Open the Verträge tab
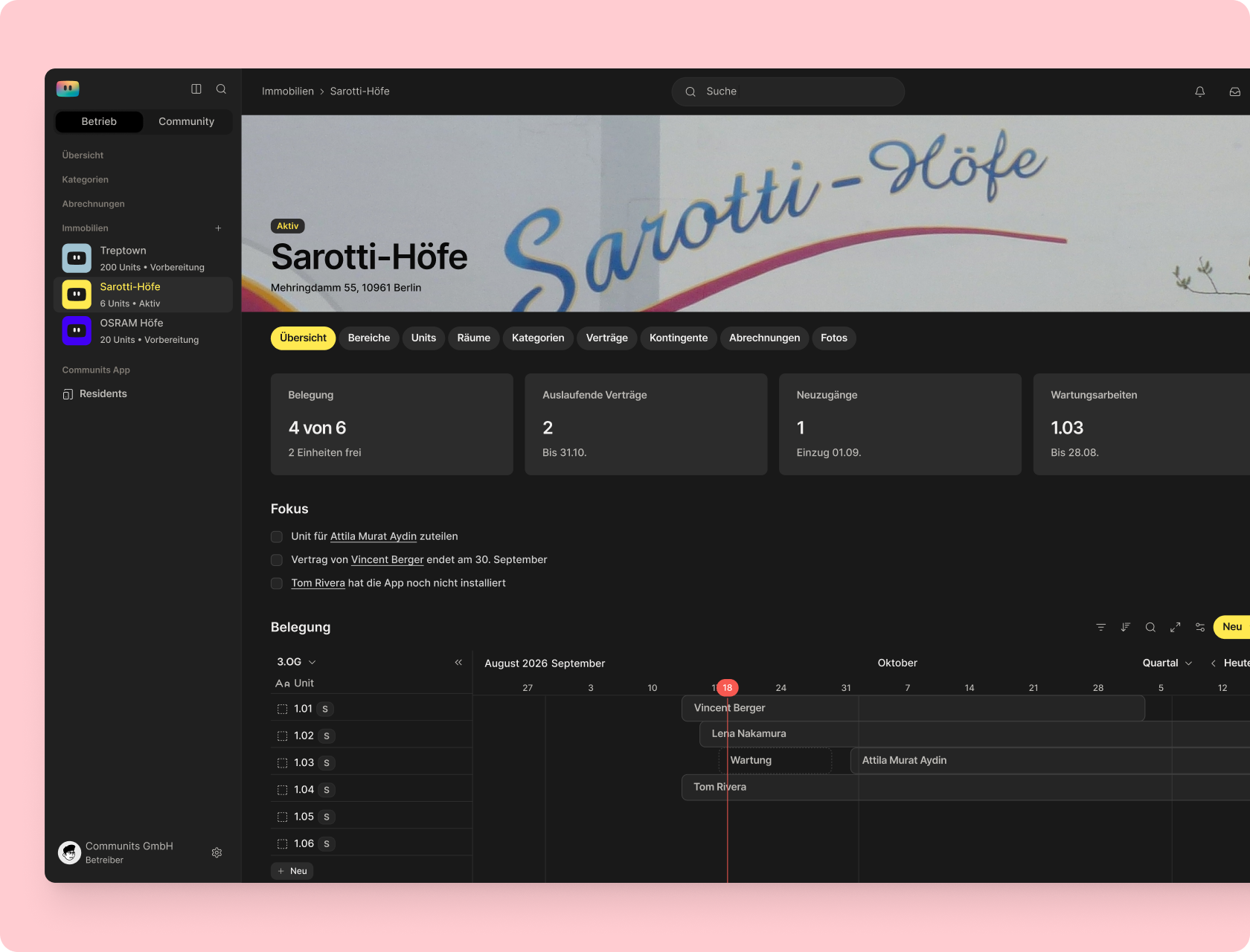 coord(607,338)
